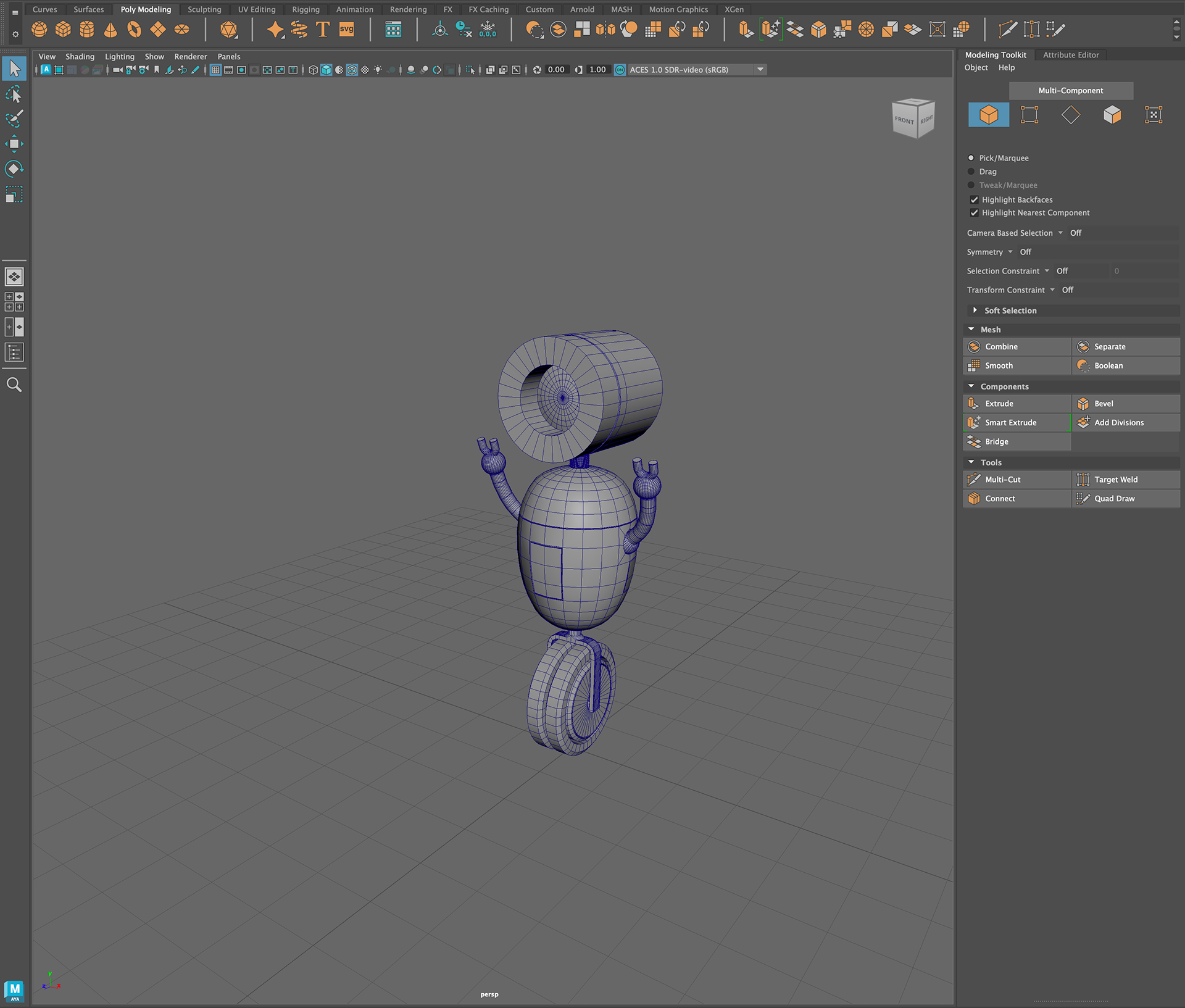Toggle Highlight Nearest Component checkbox
The image size is (1185, 1008).
(x=974, y=212)
